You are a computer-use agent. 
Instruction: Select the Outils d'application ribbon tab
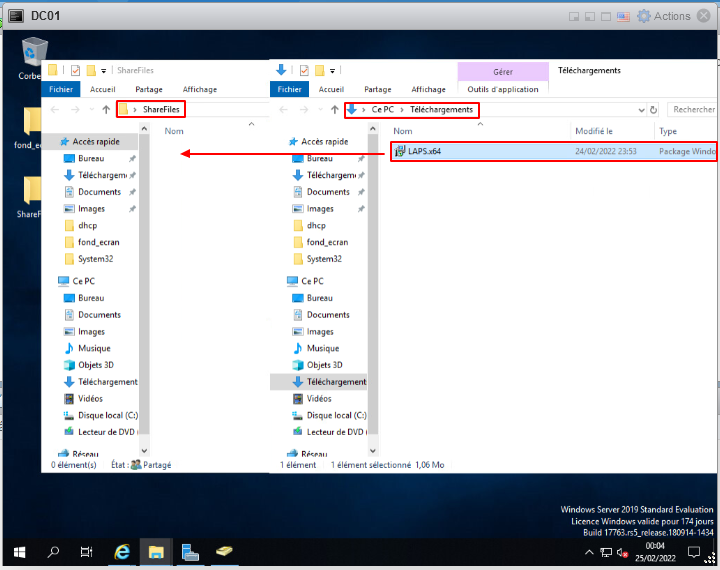pos(503,89)
